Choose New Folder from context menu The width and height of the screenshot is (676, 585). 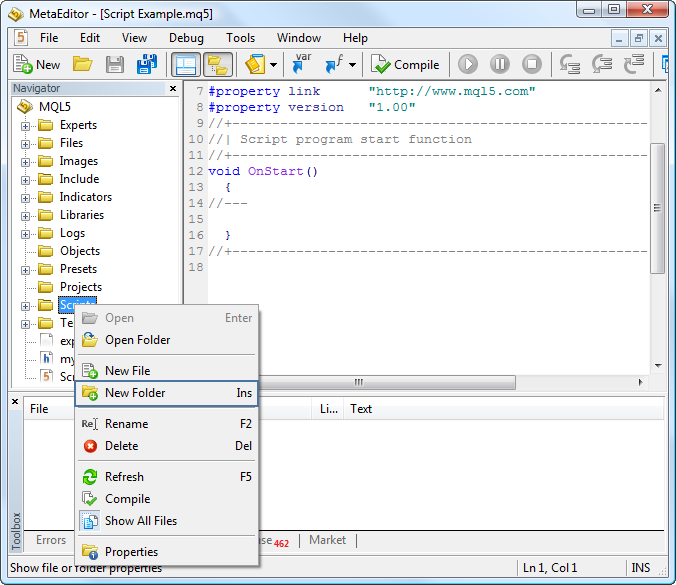[x=166, y=393]
